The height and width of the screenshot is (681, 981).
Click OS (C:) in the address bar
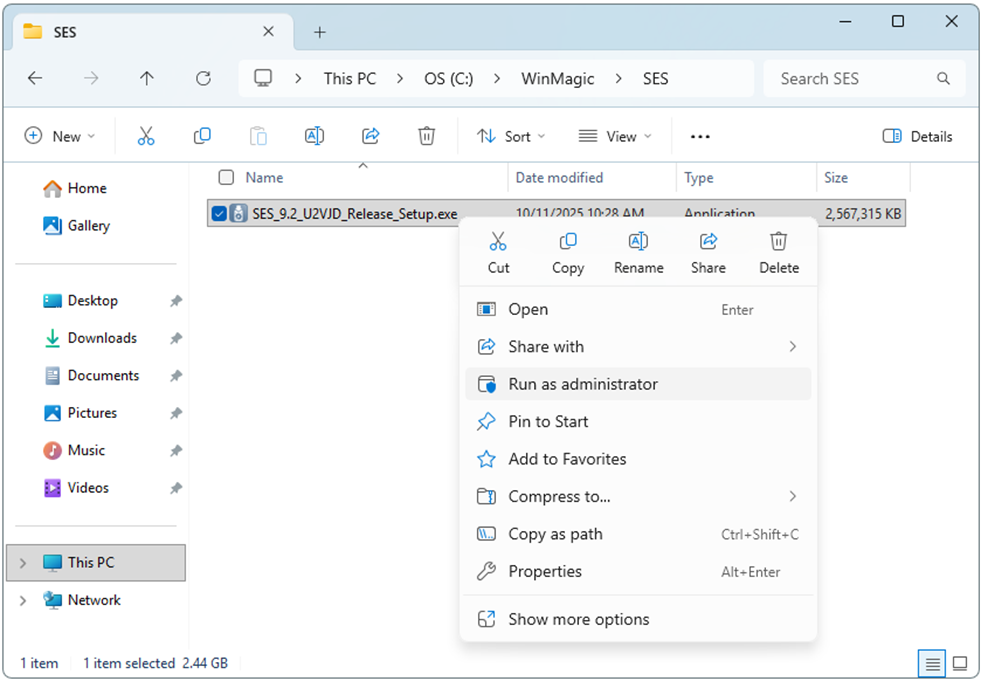pos(449,79)
